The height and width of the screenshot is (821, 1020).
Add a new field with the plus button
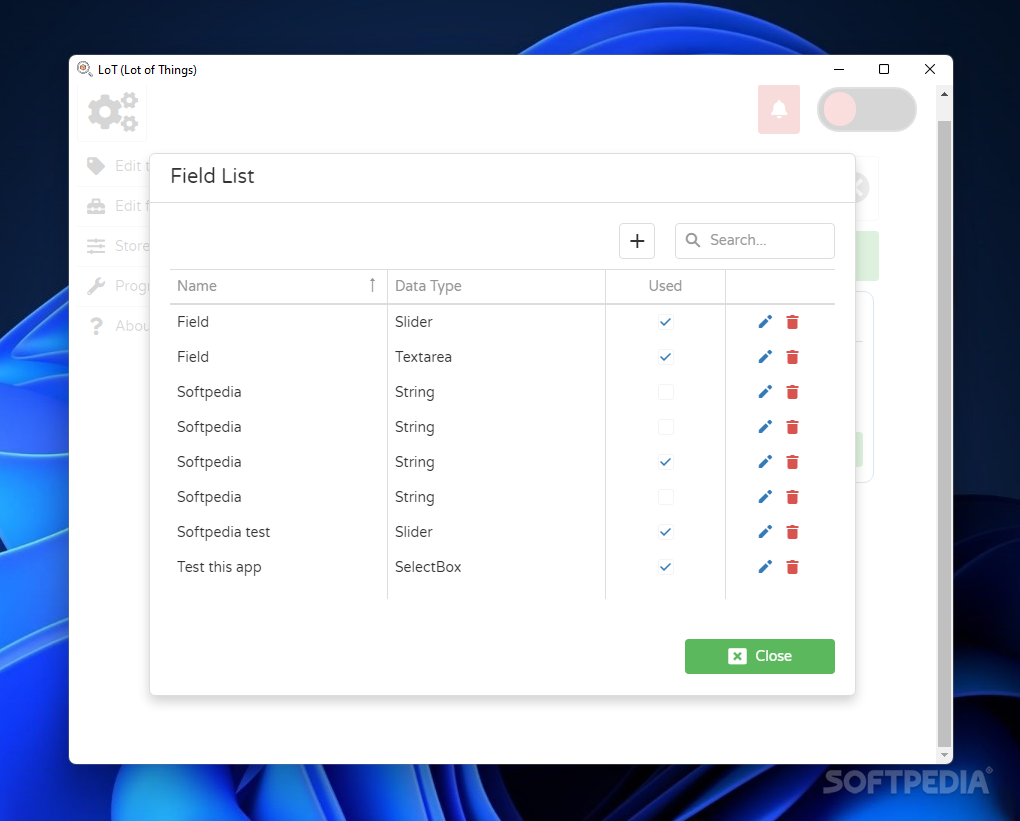(x=637, y=241)
